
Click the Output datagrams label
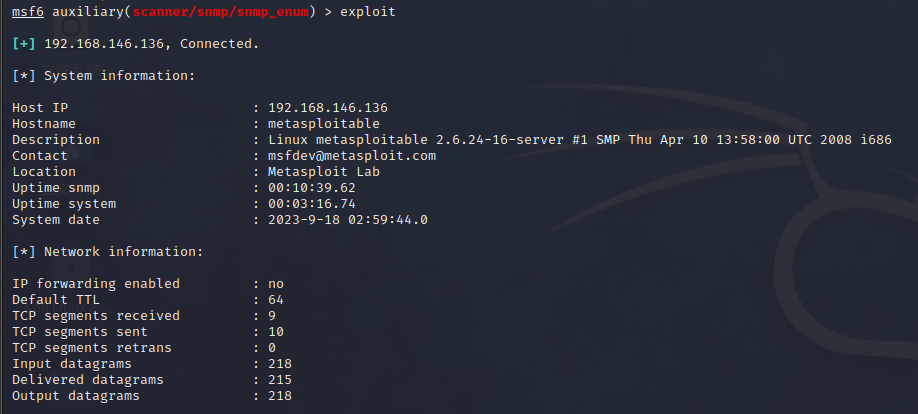click(x=76, y=396)
